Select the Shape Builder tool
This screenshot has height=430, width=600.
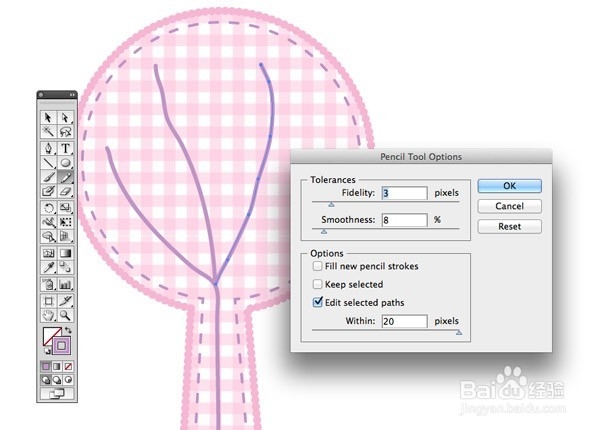(49, 236)
